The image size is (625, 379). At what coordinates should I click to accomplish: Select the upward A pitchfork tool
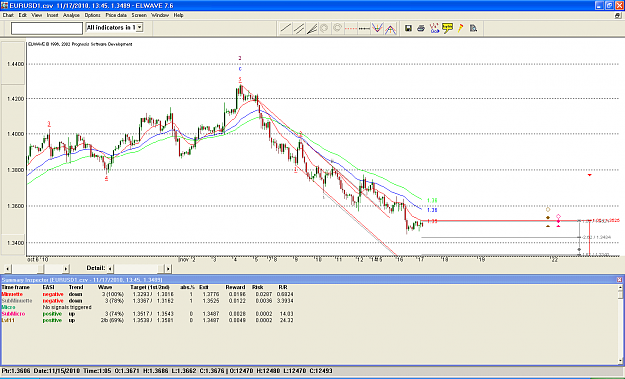click(390, 28)
